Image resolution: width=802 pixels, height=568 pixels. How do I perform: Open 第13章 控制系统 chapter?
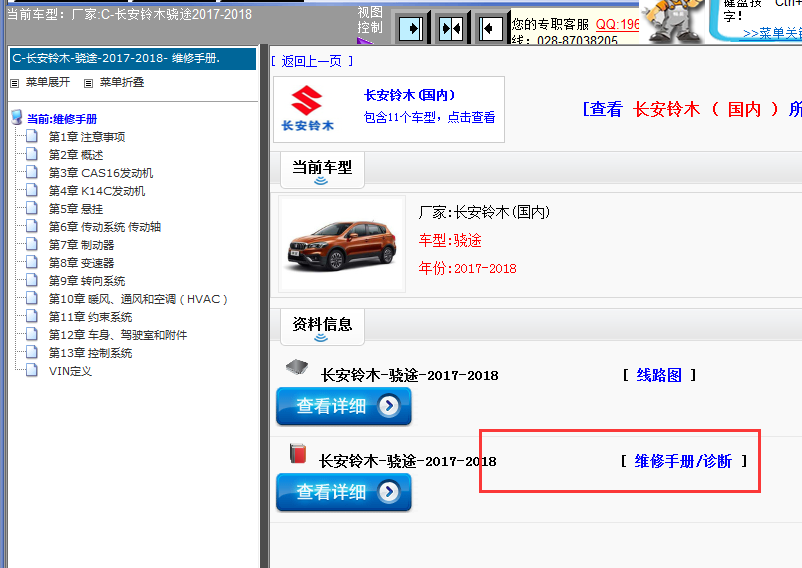click(x=91, y=353)
